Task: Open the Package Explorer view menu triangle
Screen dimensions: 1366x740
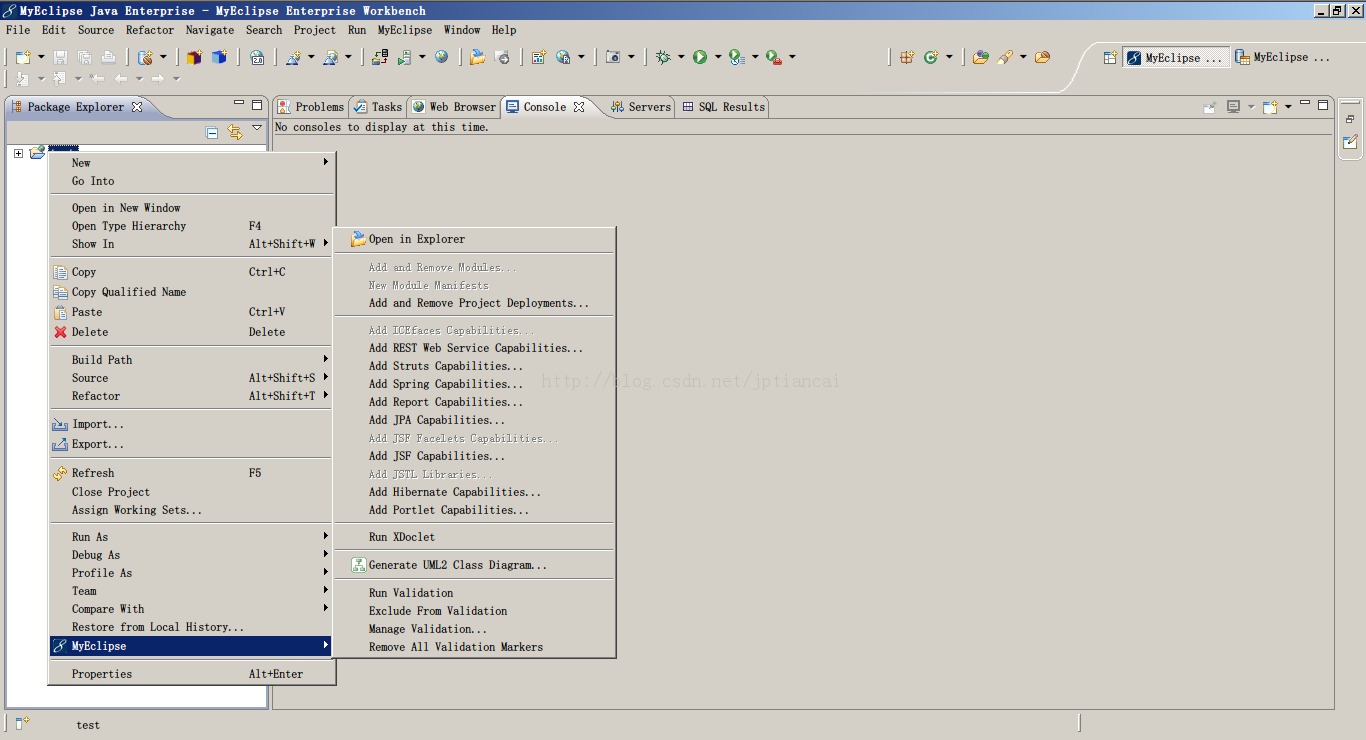Action: click(x=257, y=129)
